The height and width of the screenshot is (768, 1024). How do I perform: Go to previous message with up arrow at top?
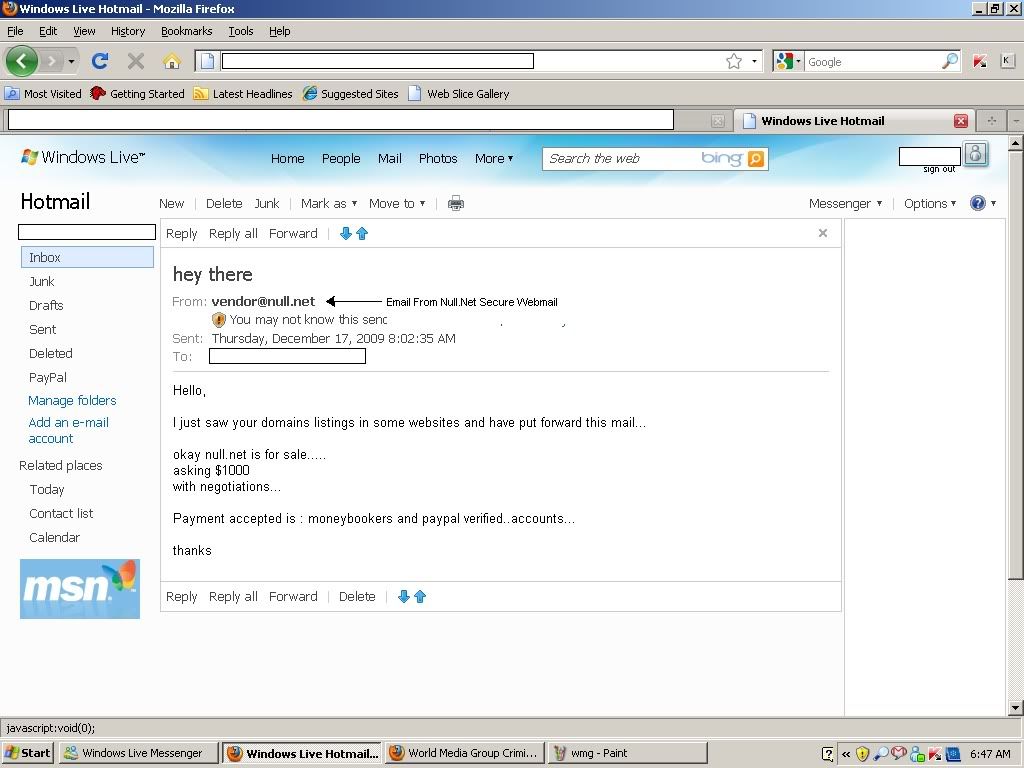[x=362, y=233]
